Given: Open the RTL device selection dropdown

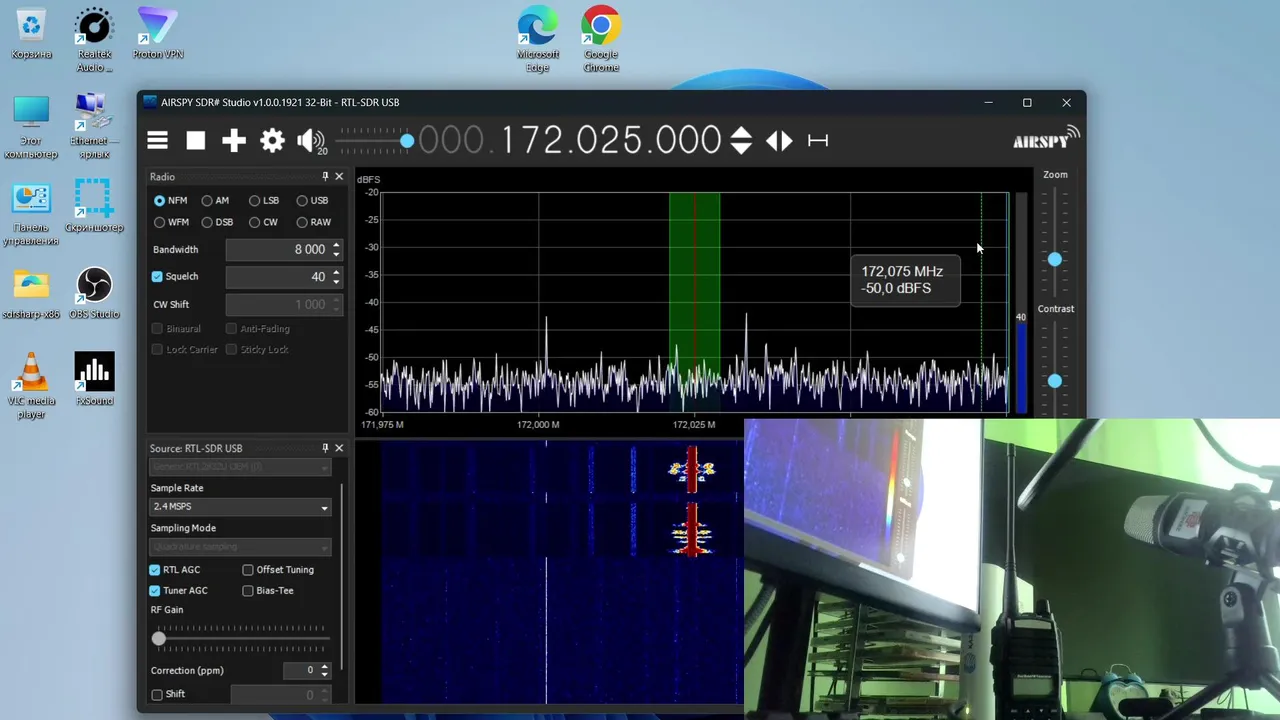Looking at the screenshot, I should 240,467.
